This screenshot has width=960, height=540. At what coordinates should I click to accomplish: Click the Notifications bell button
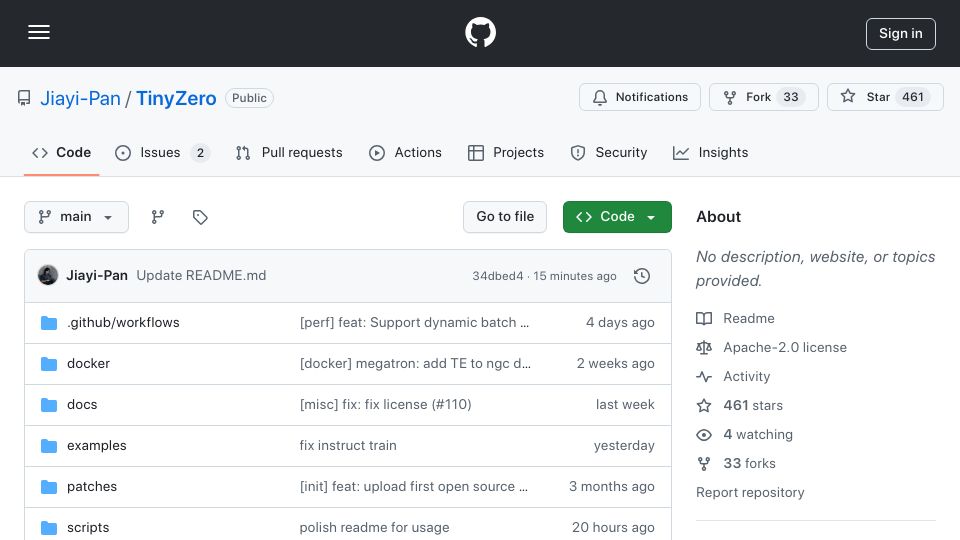tap(640, 97)
